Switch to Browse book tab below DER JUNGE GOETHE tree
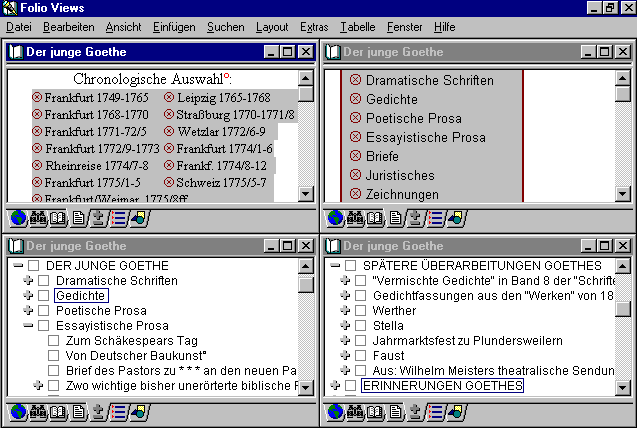The width and height of the screenshot is (637, 428). tap(58, 412)
